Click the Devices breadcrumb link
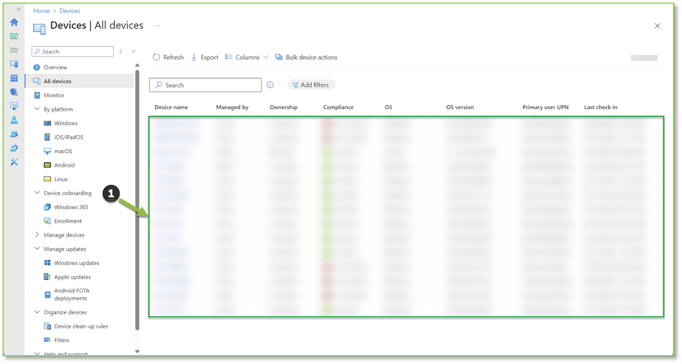This screenshot has height=364, width=682. [70, 11]
